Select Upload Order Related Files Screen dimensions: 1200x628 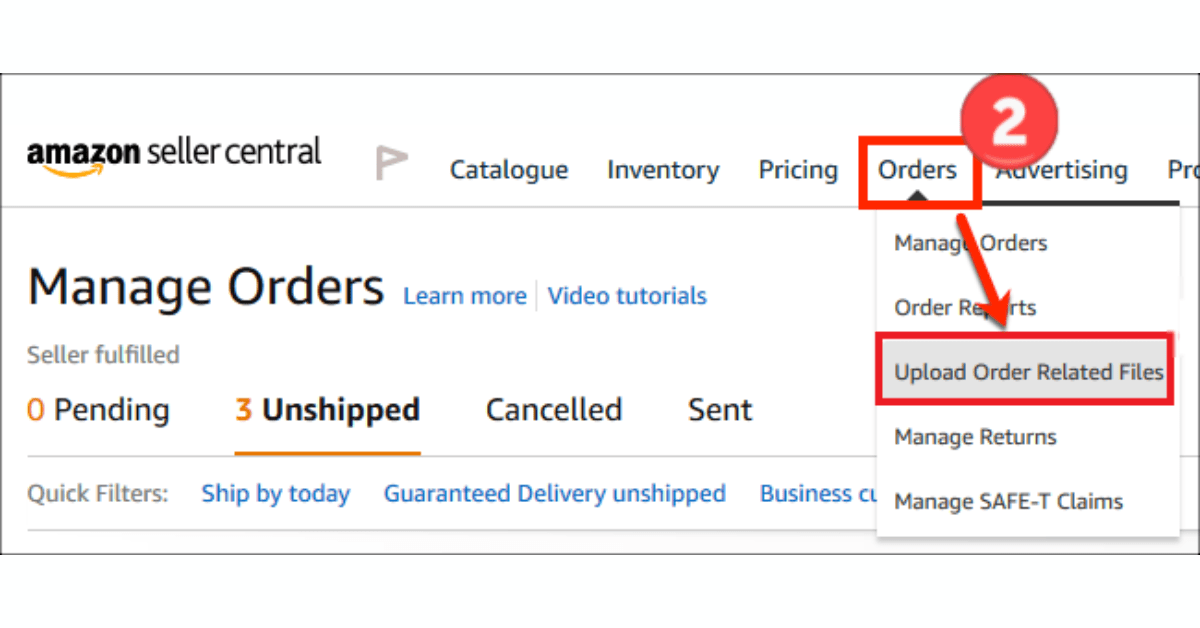pos(1028,372)
